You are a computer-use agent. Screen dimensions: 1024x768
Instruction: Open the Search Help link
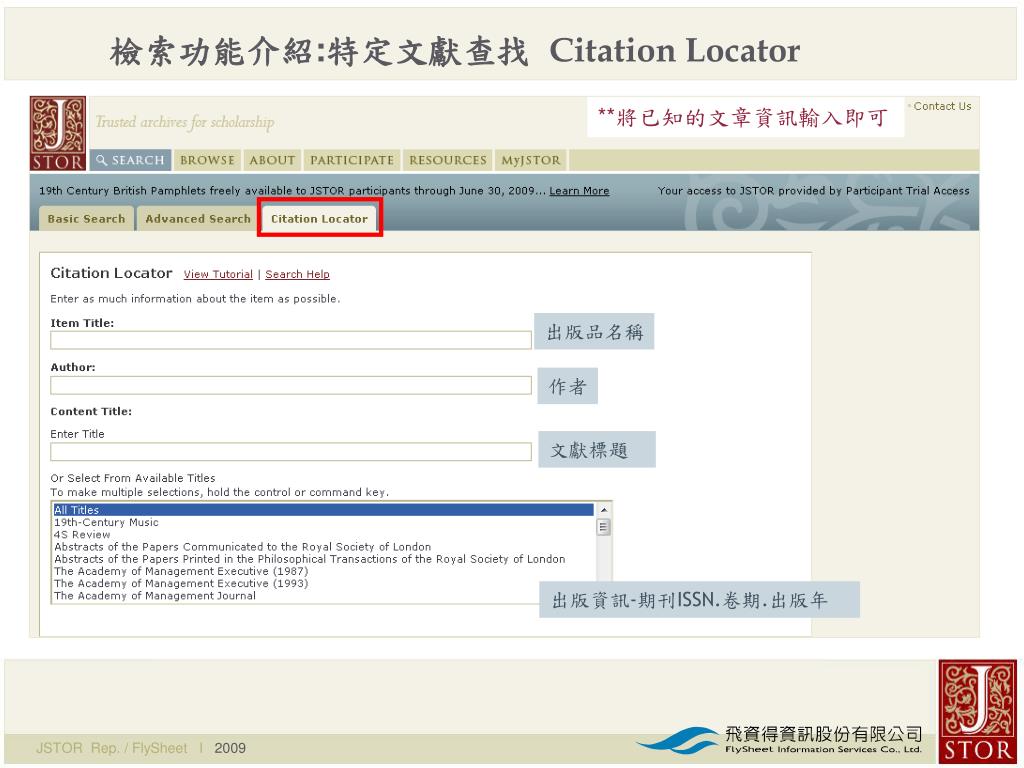[297, 274]
